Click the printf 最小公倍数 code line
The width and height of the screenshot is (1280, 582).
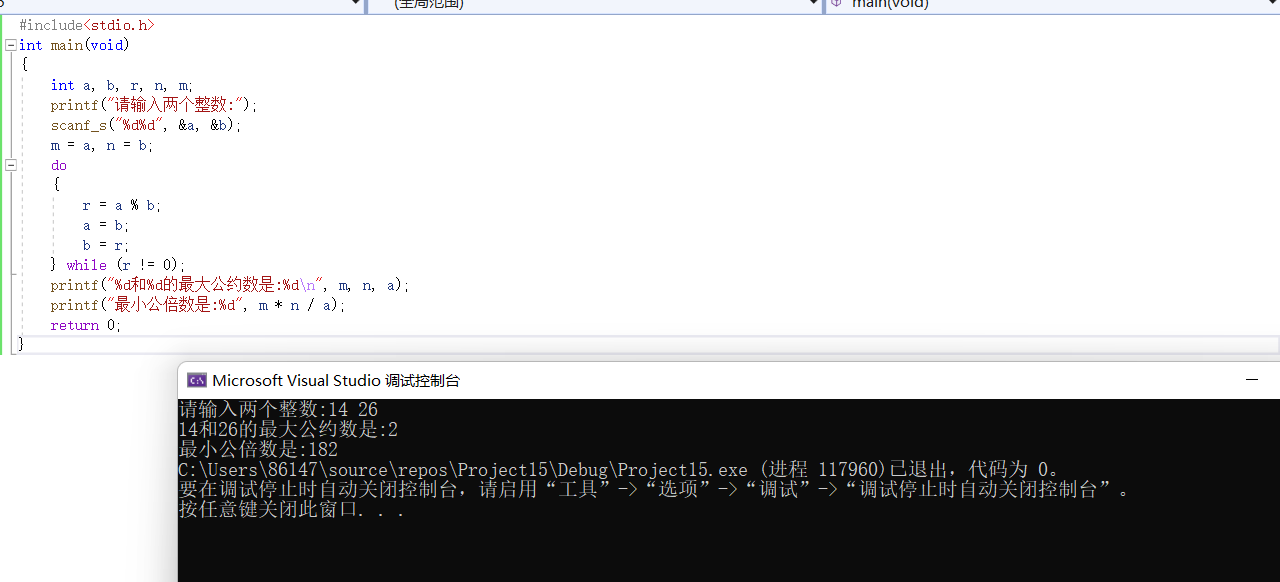(x=198, y=305)
